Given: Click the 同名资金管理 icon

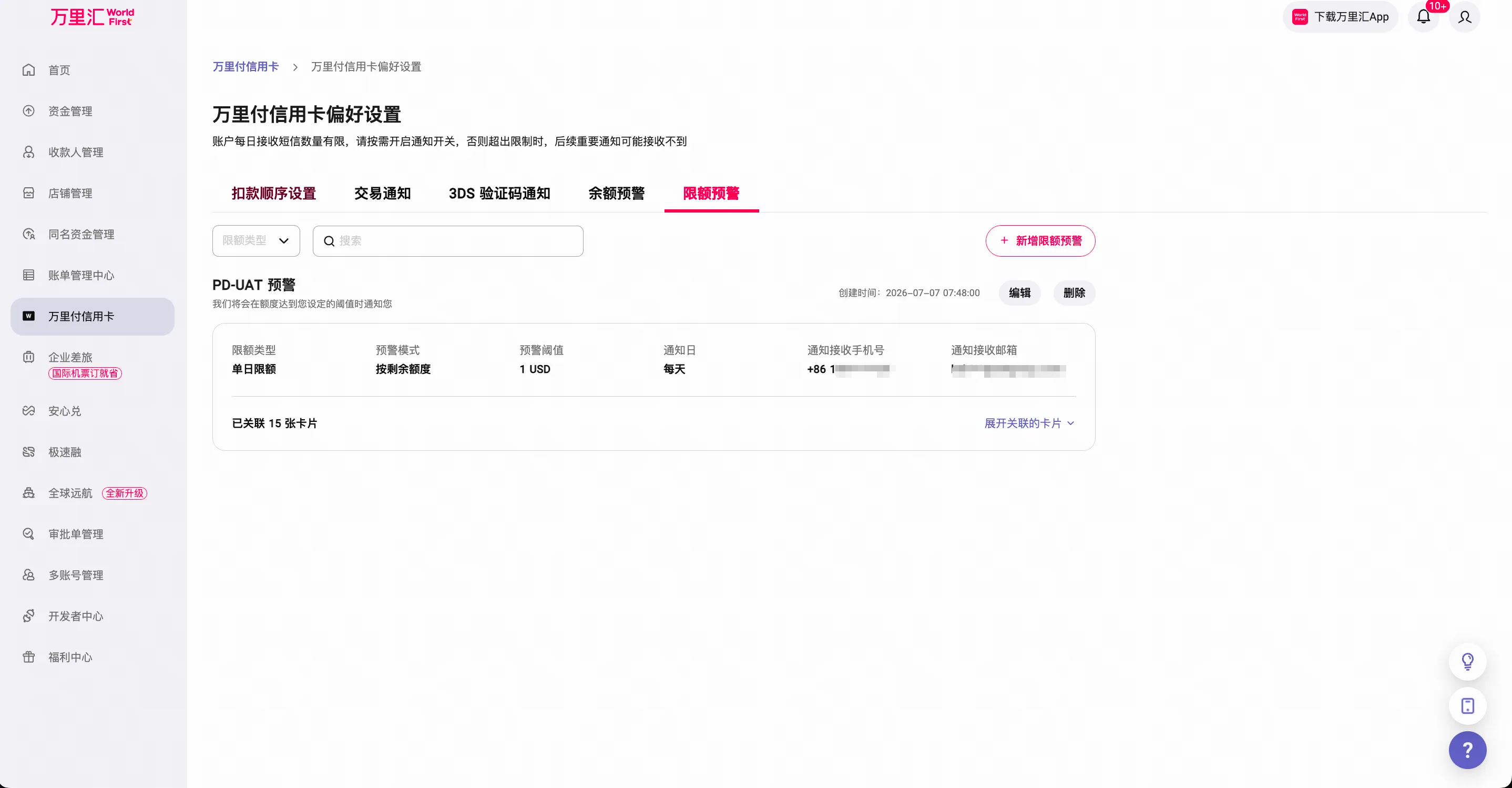Looking at the screenshot, I should (x=29, y=234).
